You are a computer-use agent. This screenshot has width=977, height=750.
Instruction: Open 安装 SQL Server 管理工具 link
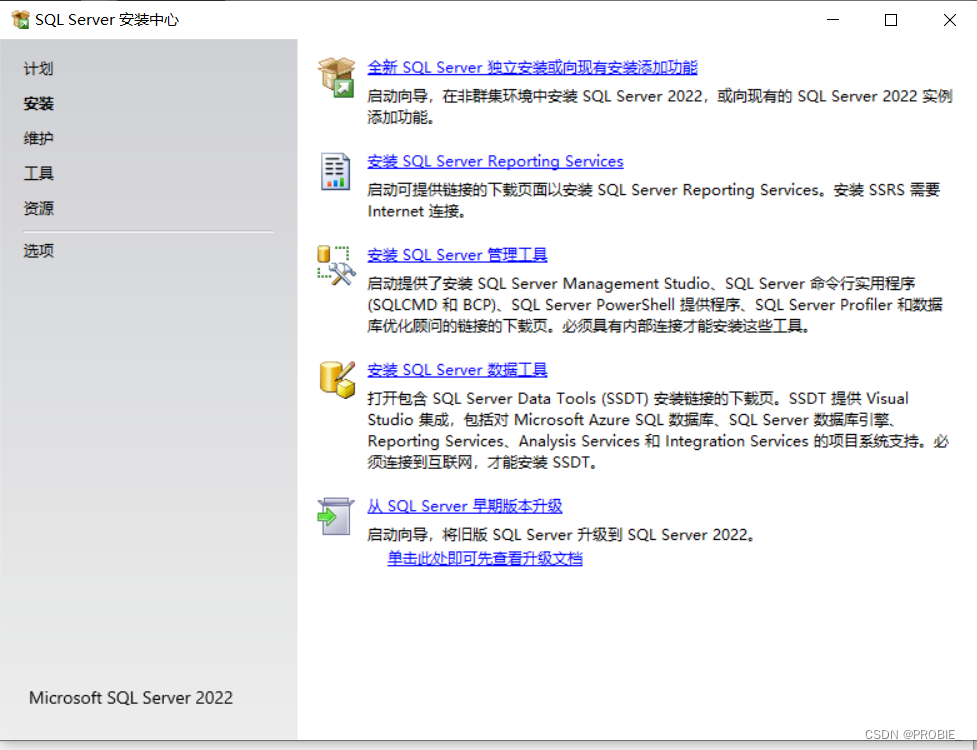(457, 255)
